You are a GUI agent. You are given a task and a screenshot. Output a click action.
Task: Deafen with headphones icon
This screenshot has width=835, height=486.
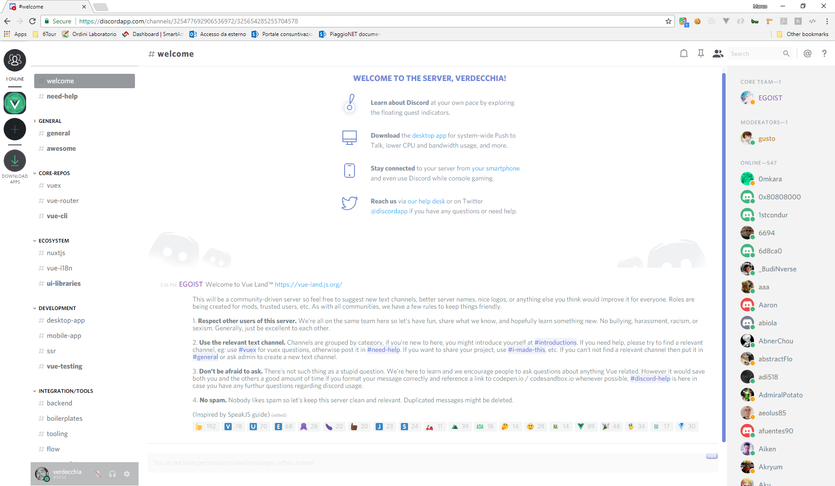click(112, 473)
